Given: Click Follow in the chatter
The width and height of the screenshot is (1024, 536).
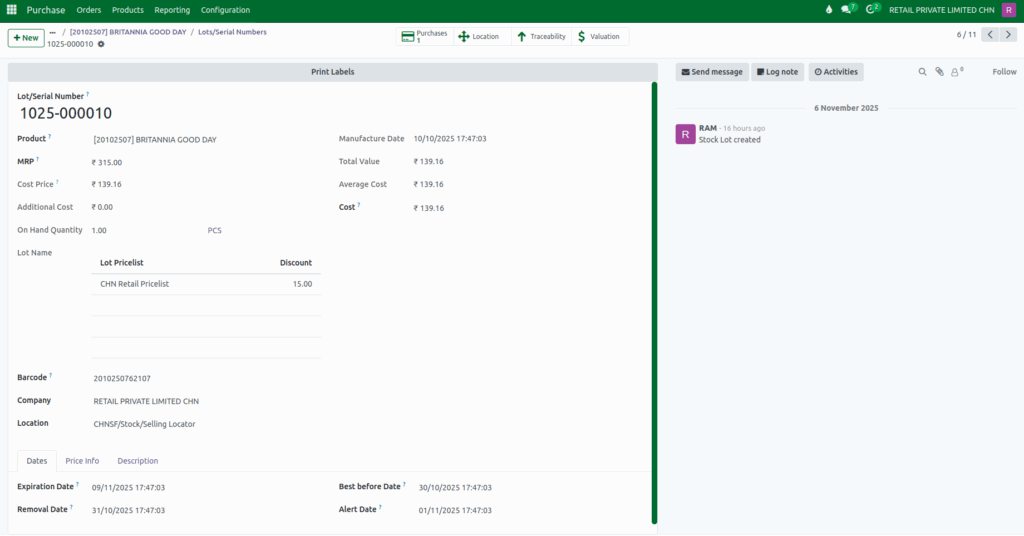Looking at the screenshot, I should 1004,72.
